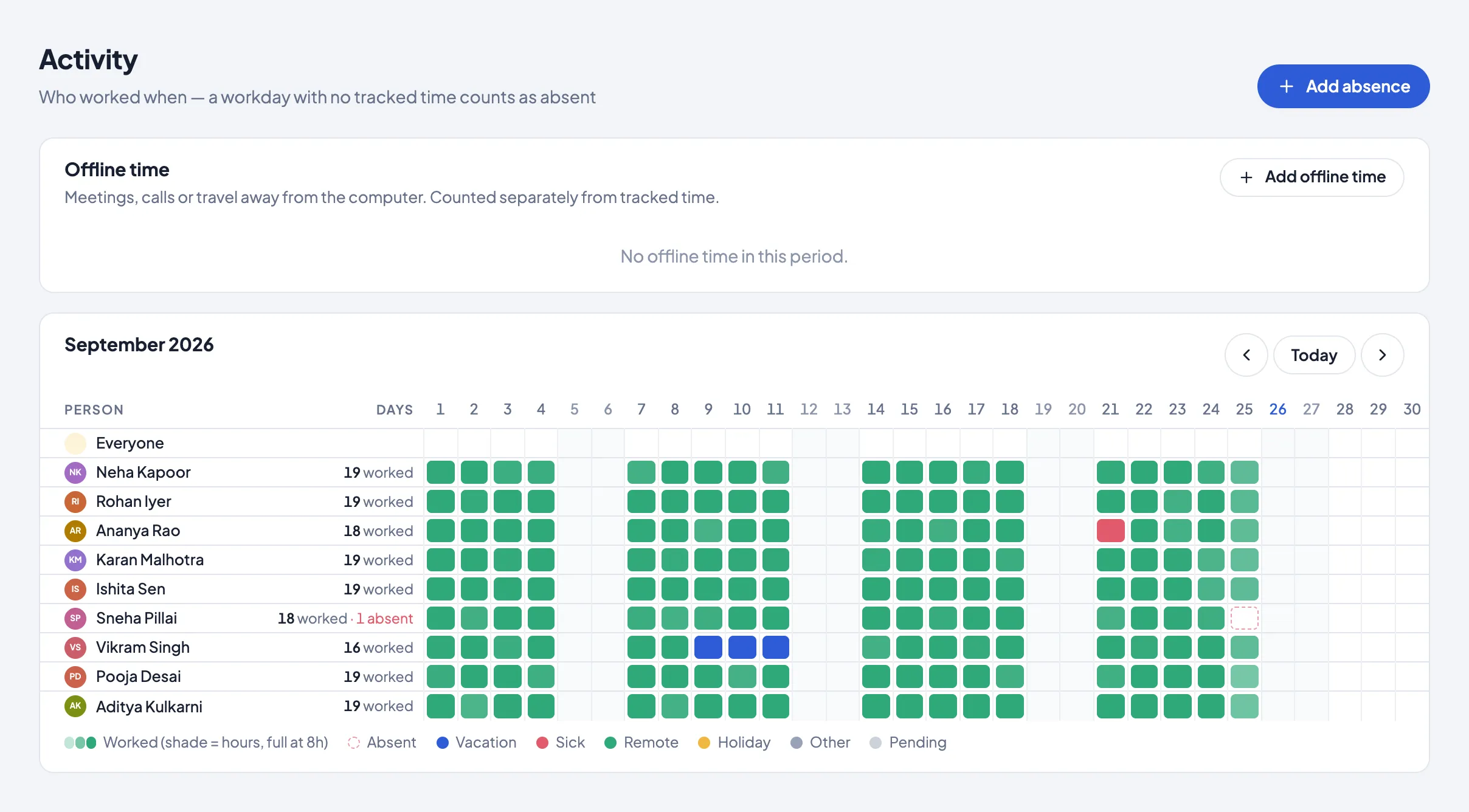Click the Vacation legend dot

pyautogui.click(x=443, y=743)
